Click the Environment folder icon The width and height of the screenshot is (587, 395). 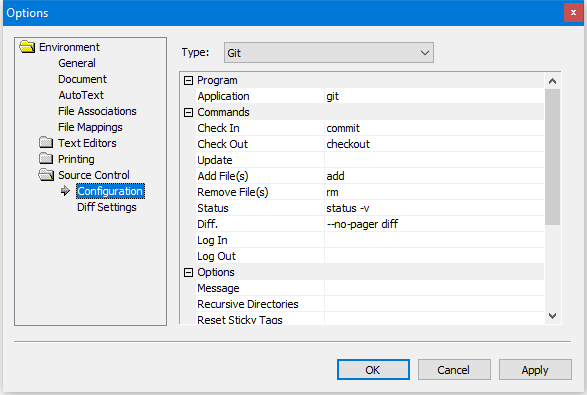pos(27,47)
